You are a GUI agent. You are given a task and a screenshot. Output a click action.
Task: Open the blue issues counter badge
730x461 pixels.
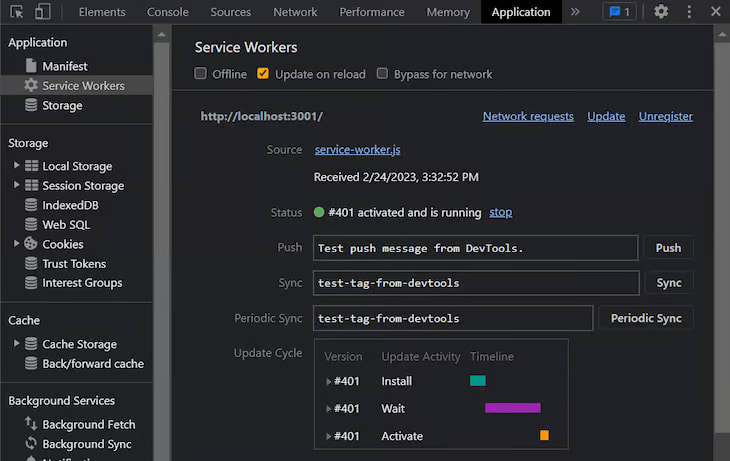(x=619, y=12)
